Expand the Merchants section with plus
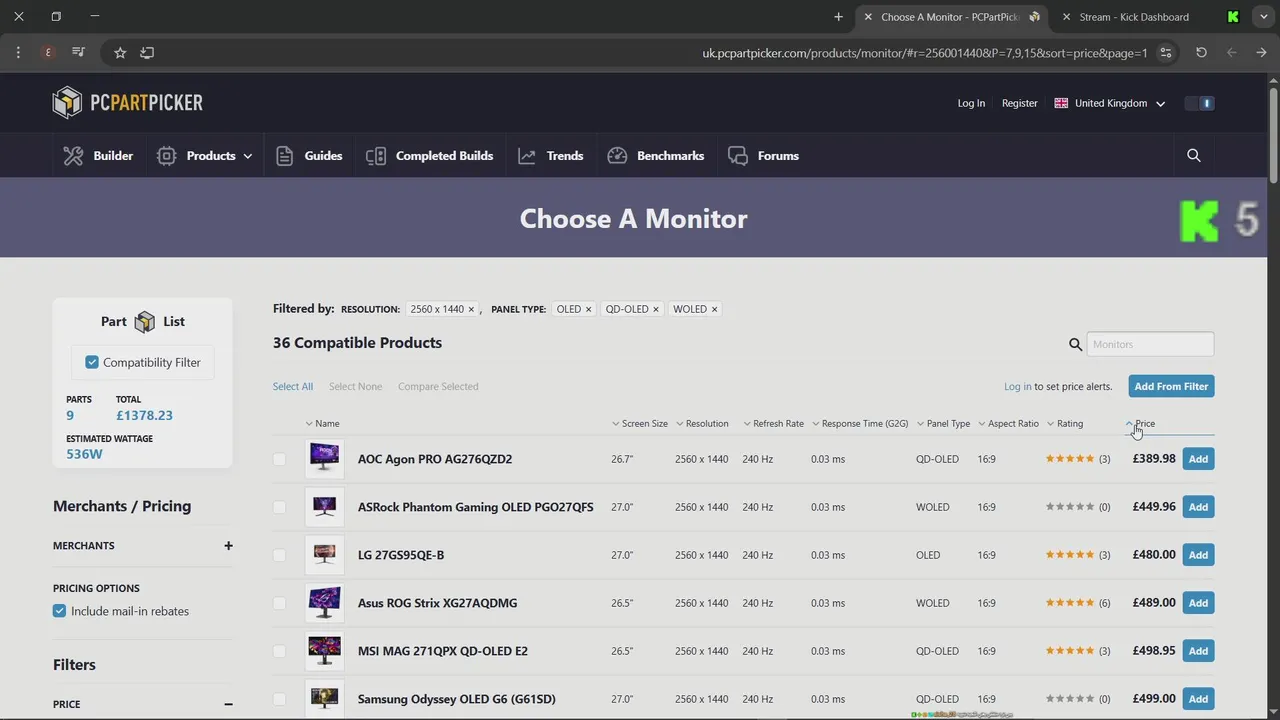The height and width of the screenshot is (720, 1280). [x=228, y=546]
